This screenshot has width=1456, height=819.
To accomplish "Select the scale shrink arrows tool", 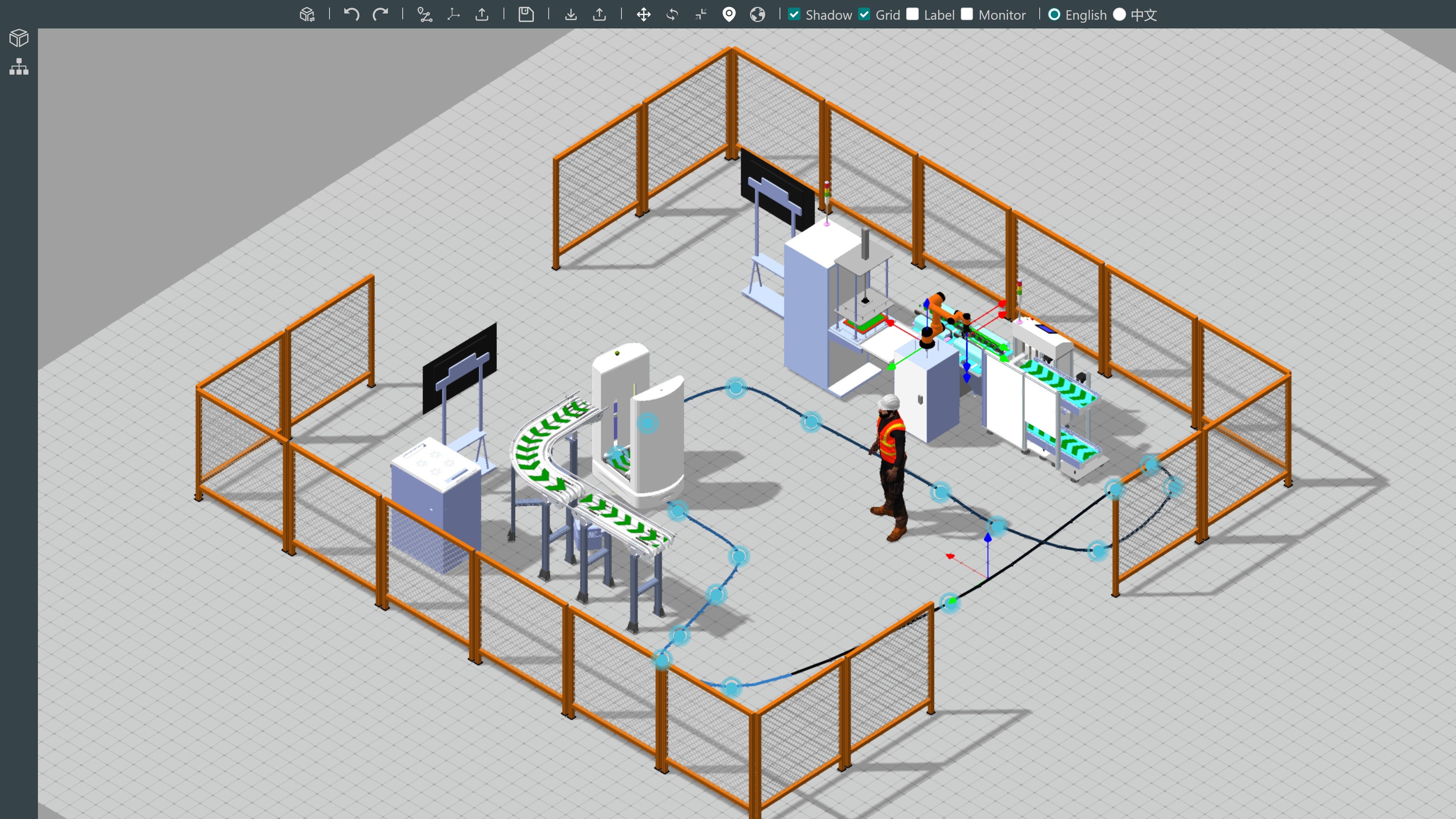I will [701, 15].
